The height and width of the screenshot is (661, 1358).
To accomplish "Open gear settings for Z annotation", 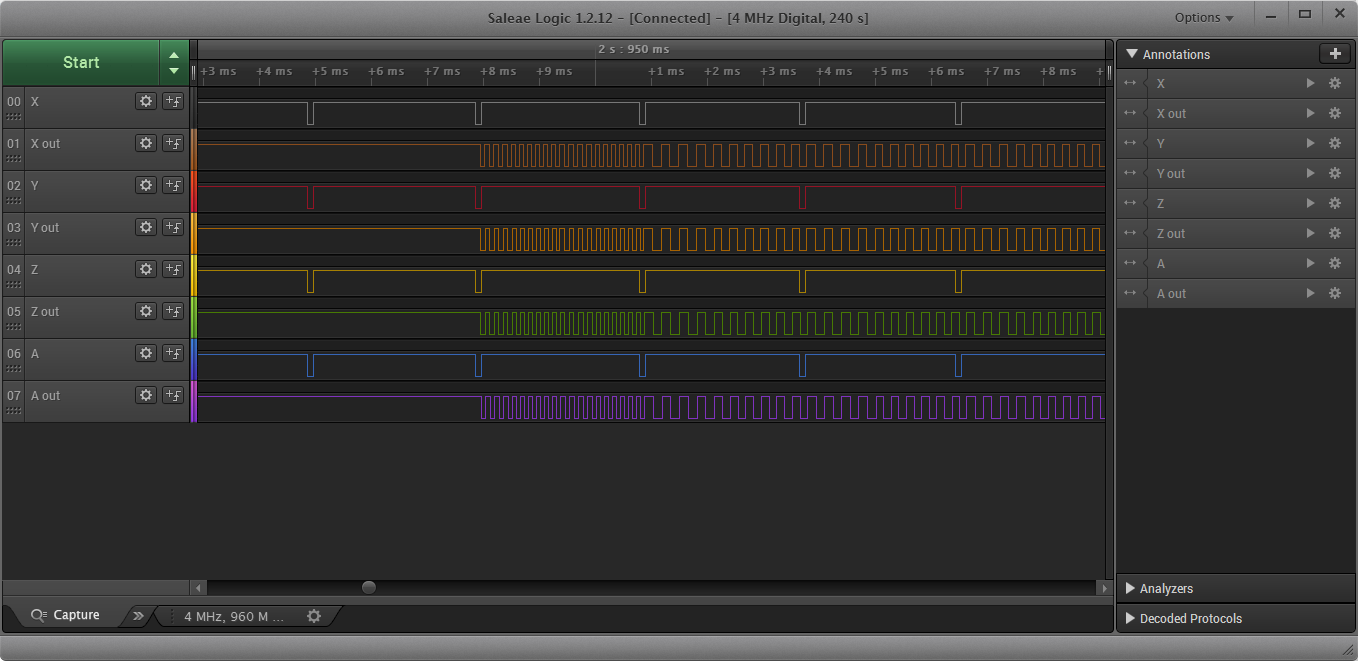I will click(1334, 204).
